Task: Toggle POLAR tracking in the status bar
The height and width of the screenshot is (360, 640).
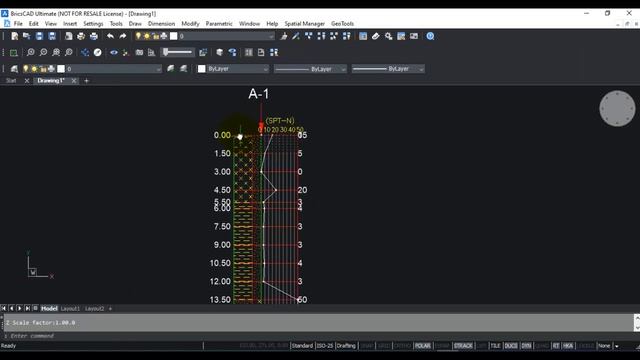Action: click(x=422, y=346)
